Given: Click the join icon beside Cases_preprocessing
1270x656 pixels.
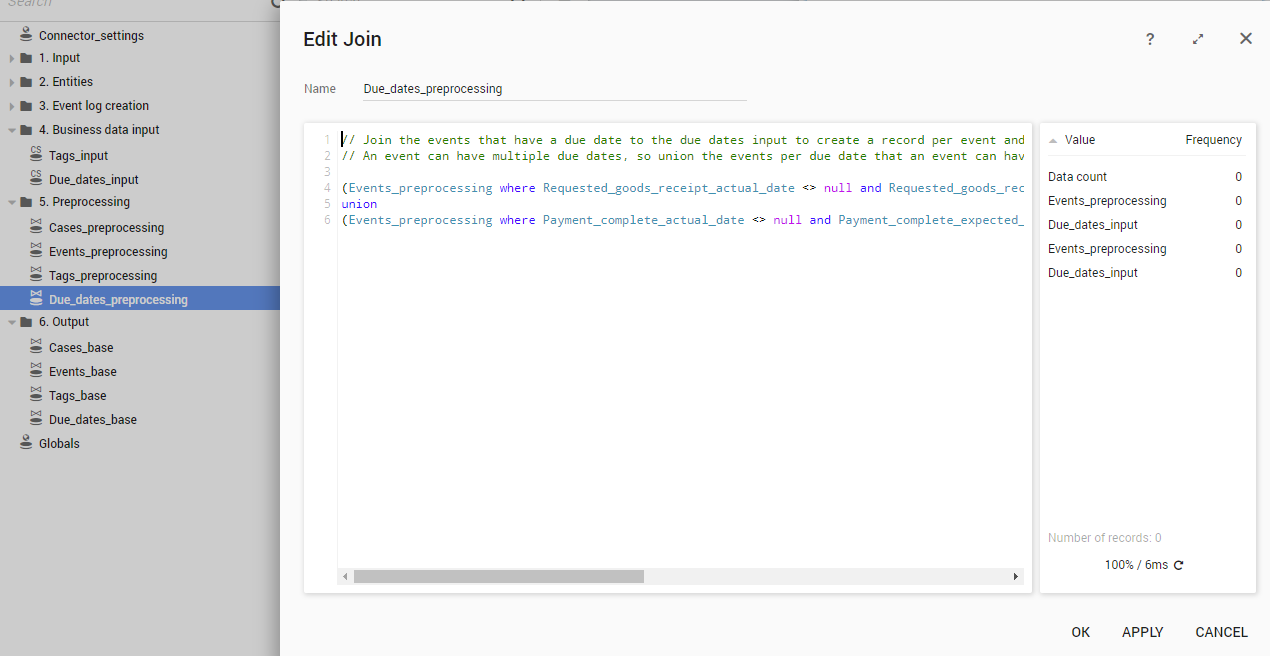Looking at the screenshot, I should 34,227.
